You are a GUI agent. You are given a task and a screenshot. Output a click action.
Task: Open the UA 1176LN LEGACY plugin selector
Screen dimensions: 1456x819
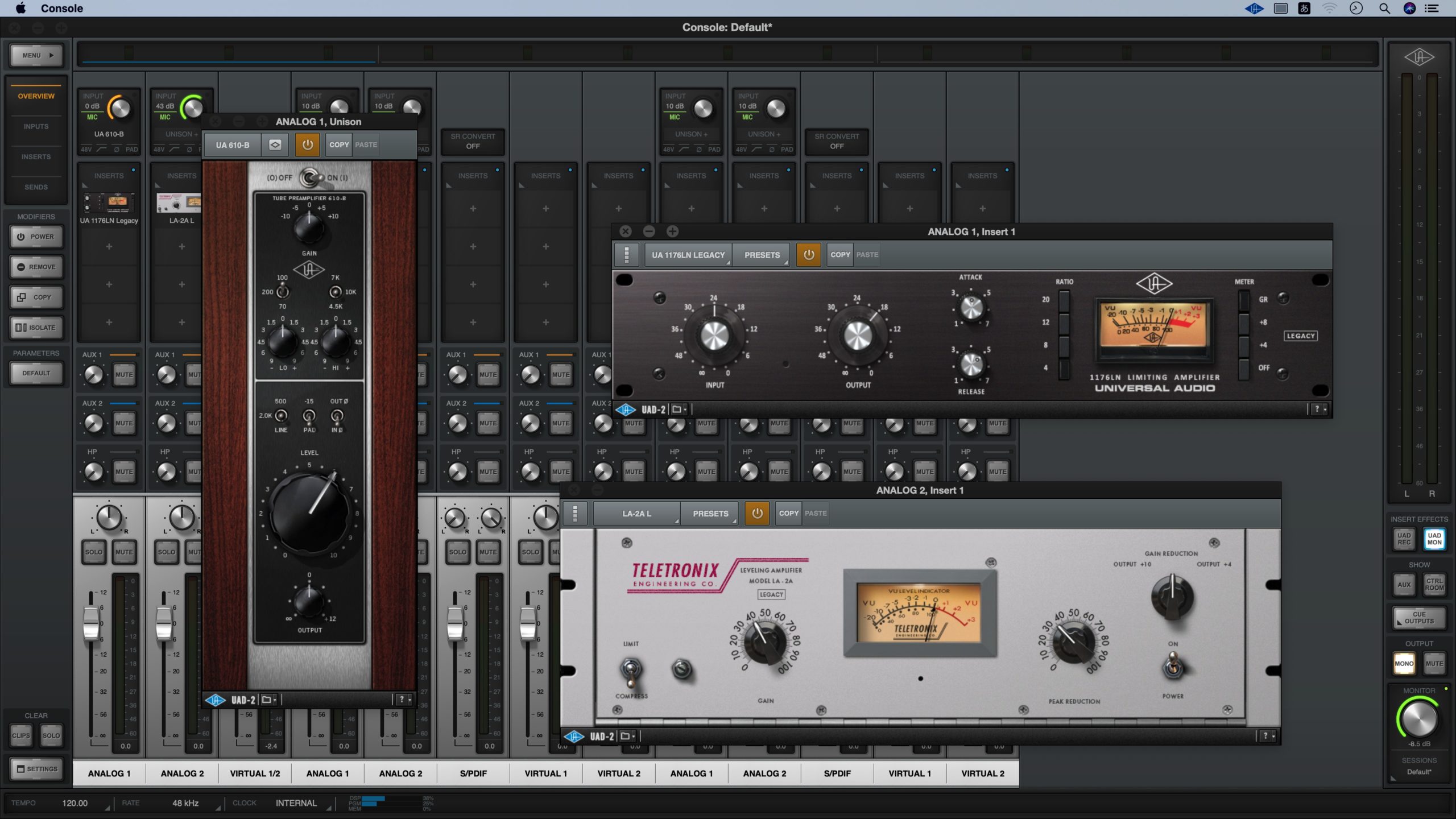[x=688, y=255]
